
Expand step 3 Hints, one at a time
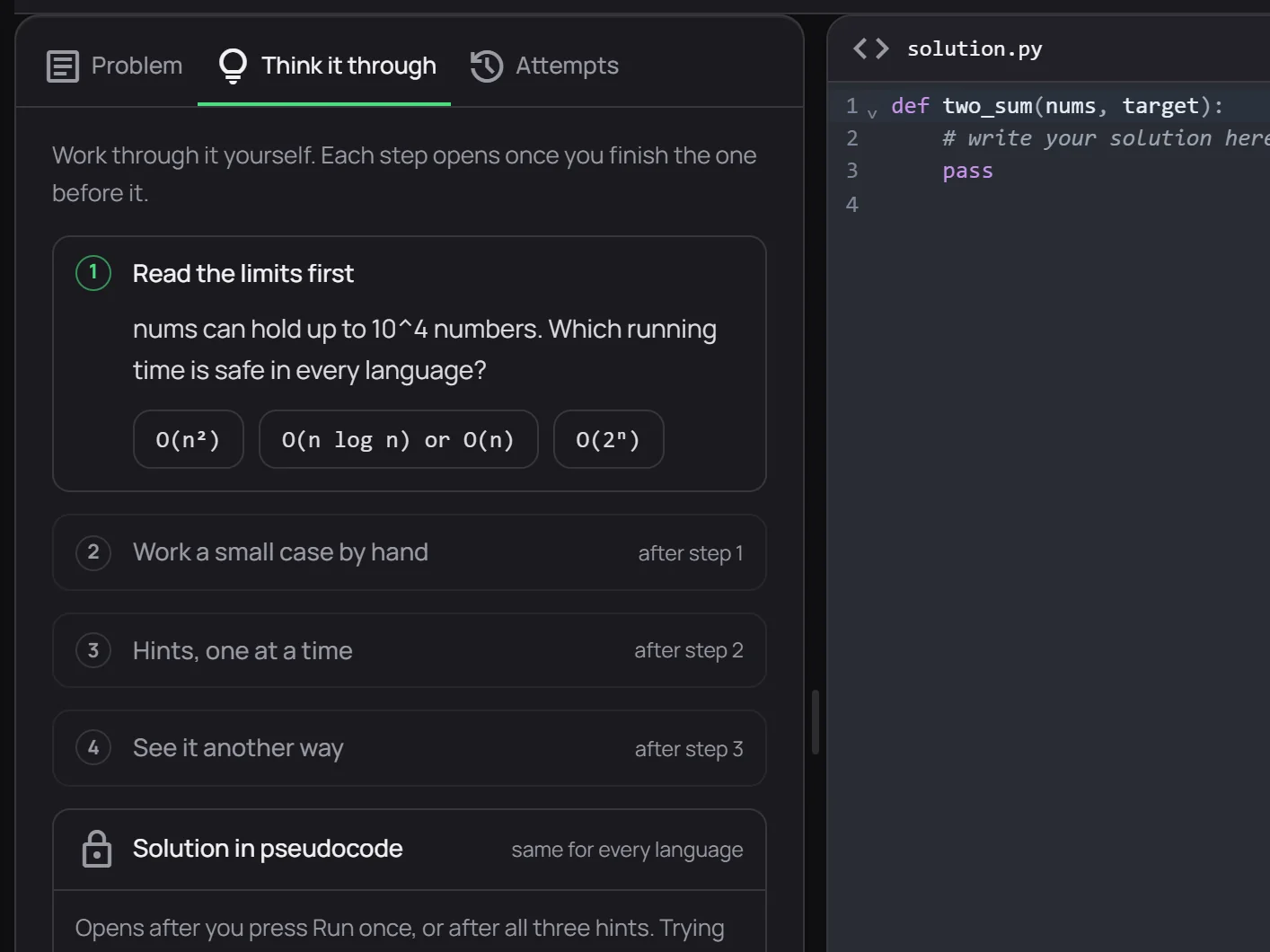click(410, 650)
